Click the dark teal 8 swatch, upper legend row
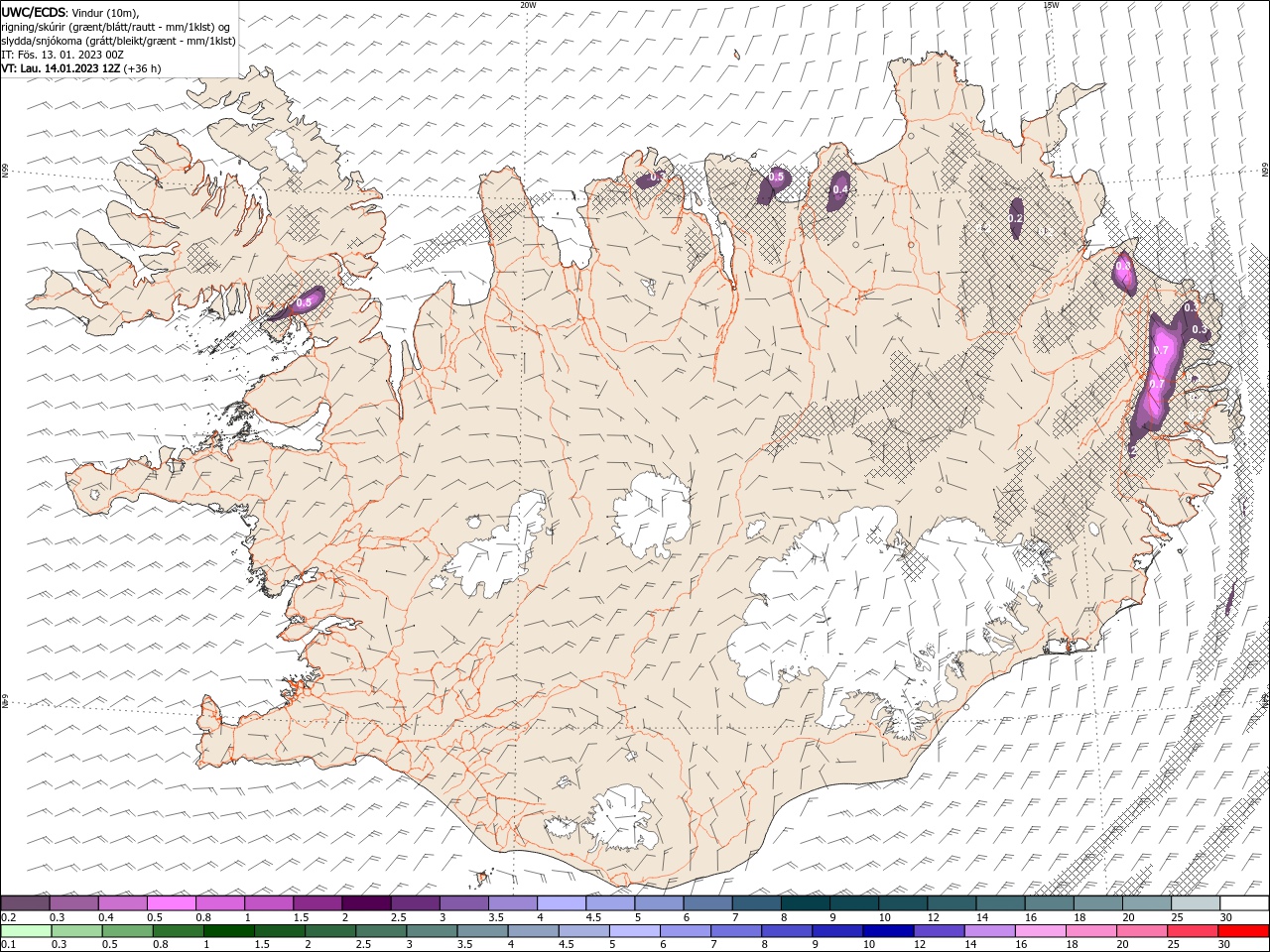Image resolution: width=1270 pixels, height=952 pixels. 806,903
